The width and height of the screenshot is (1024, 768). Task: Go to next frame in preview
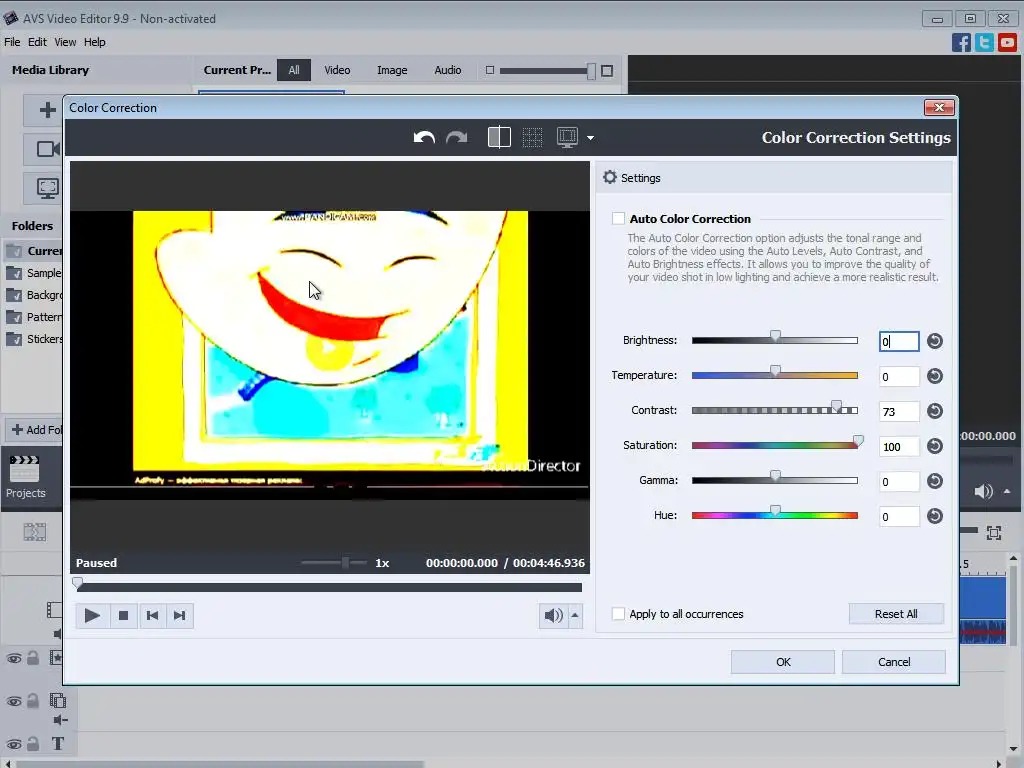180,615
